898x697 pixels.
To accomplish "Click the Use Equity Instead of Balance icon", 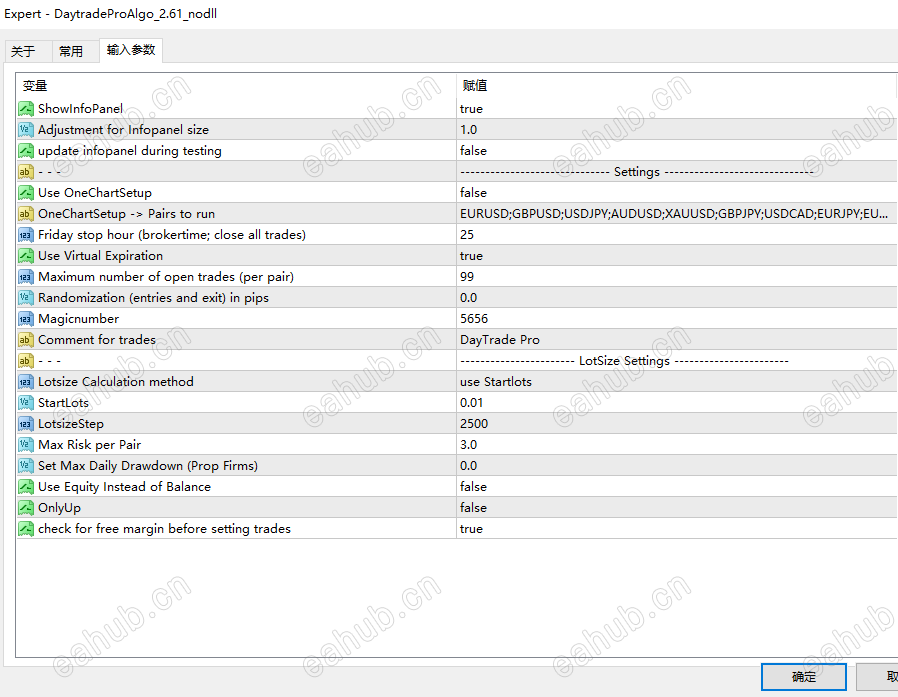I will click(x=26, y=486).
